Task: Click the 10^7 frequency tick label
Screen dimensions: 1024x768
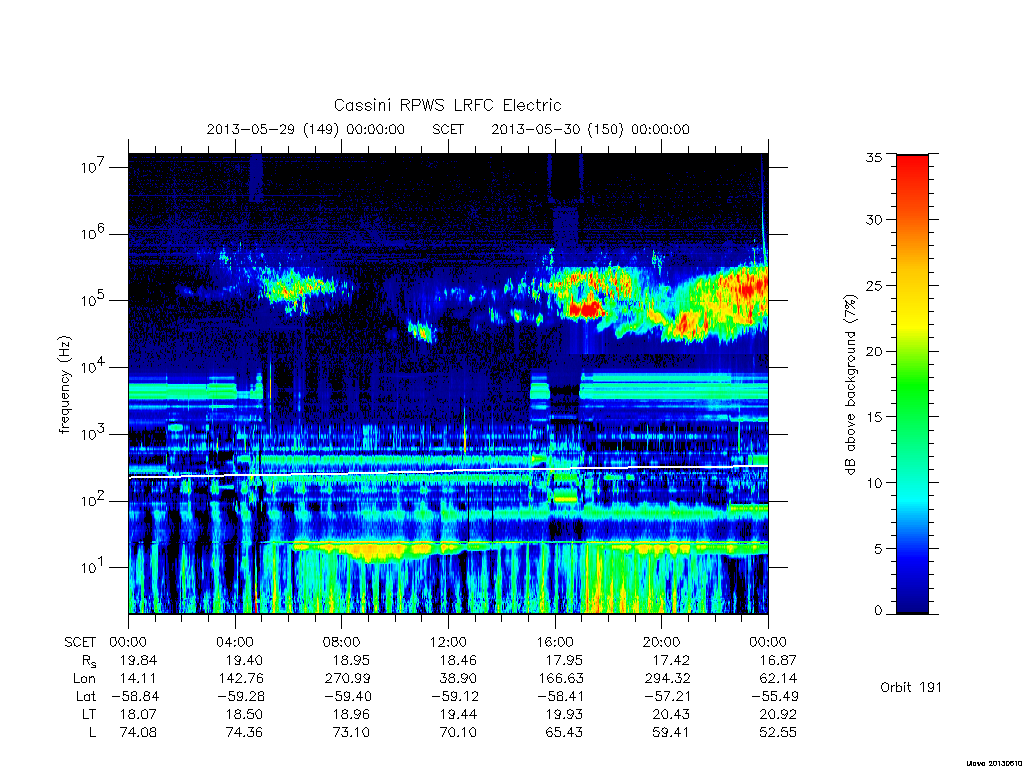Action: pos(93,167)
